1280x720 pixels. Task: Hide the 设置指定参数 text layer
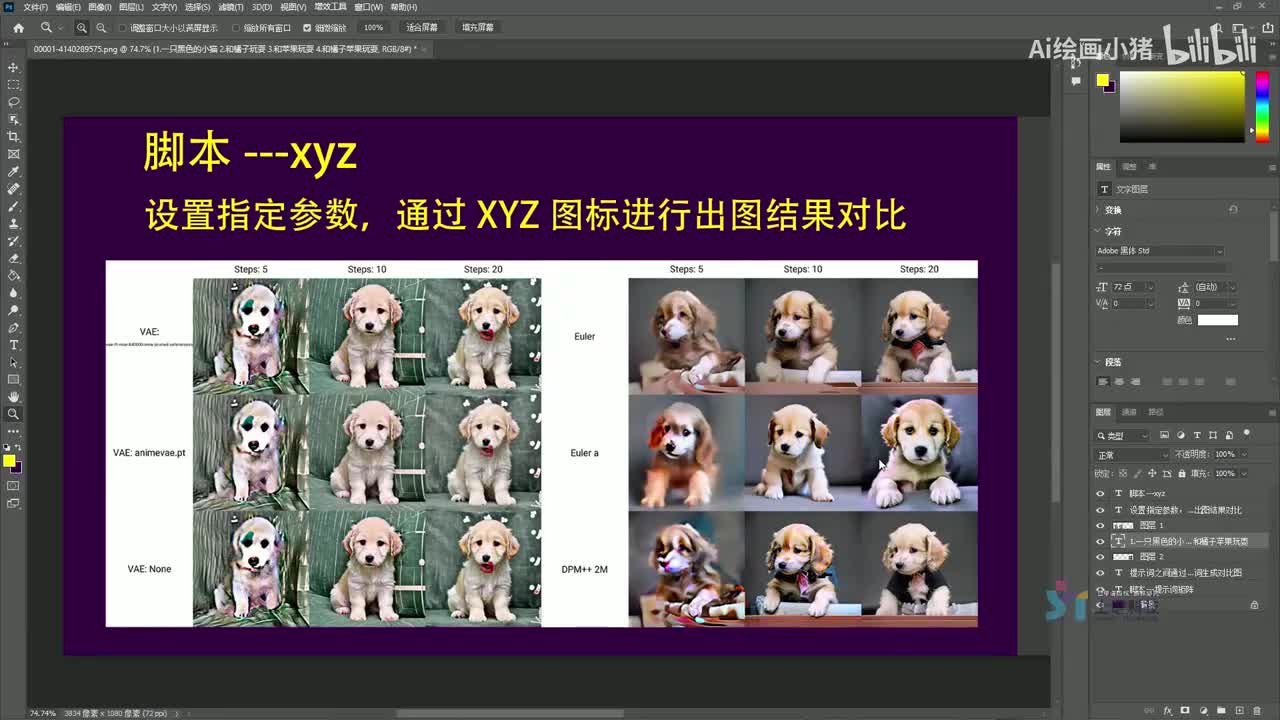[1101, 510]
